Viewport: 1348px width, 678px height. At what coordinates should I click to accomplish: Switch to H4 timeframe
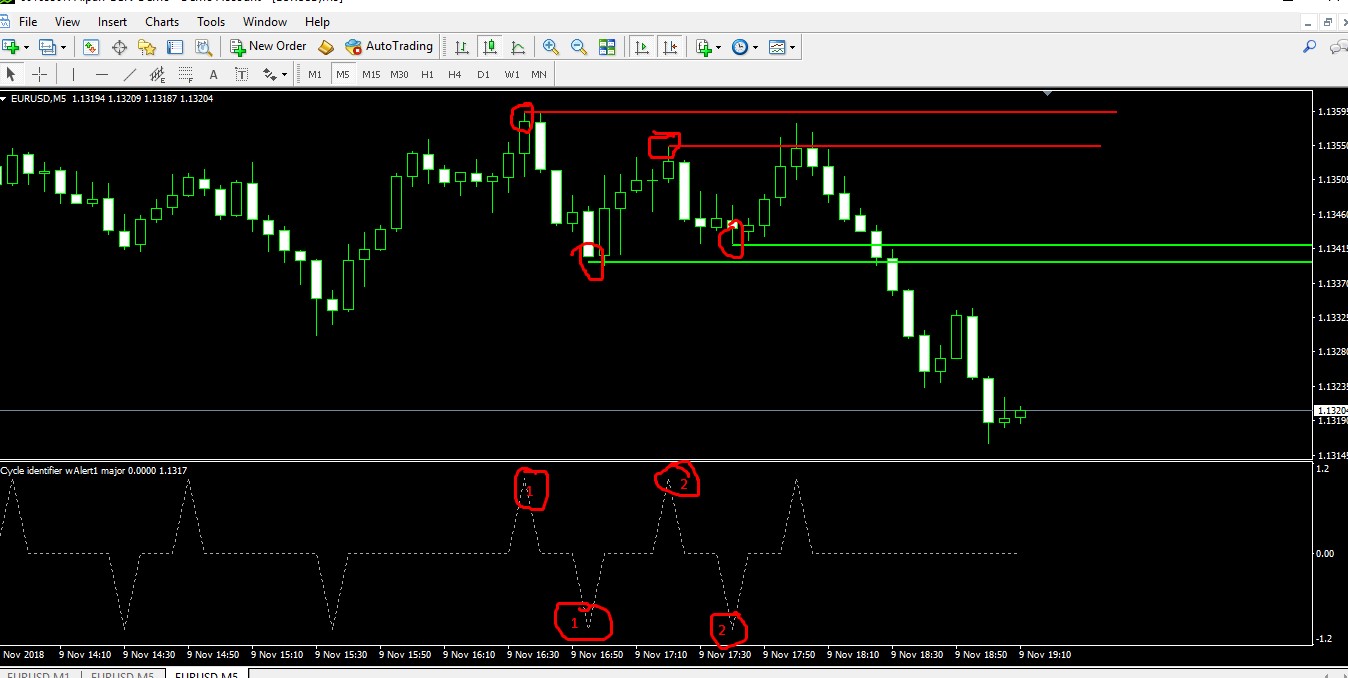tap(455, 74)
